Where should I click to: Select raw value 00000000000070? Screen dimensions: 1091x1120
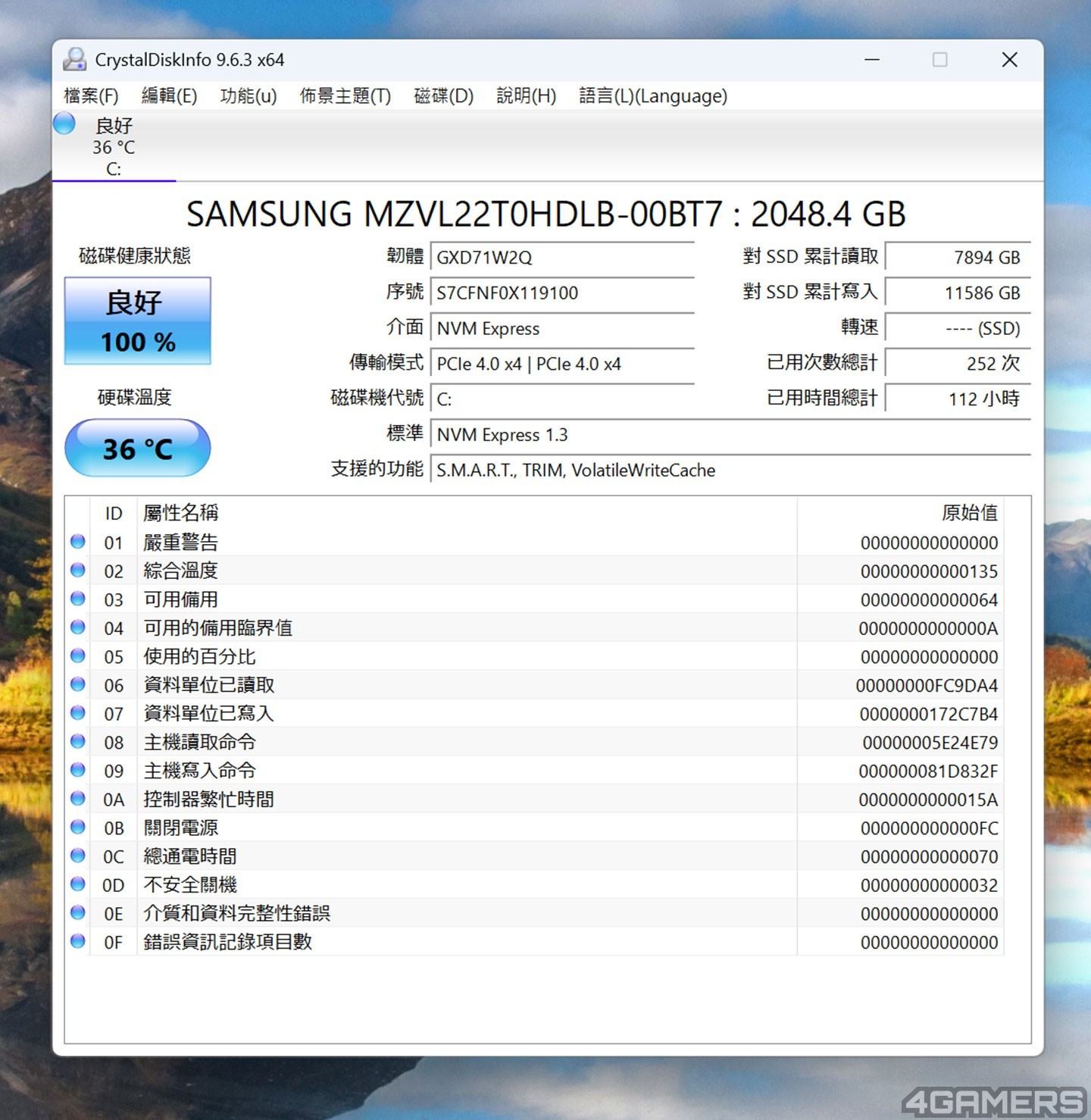coord(929,857)
